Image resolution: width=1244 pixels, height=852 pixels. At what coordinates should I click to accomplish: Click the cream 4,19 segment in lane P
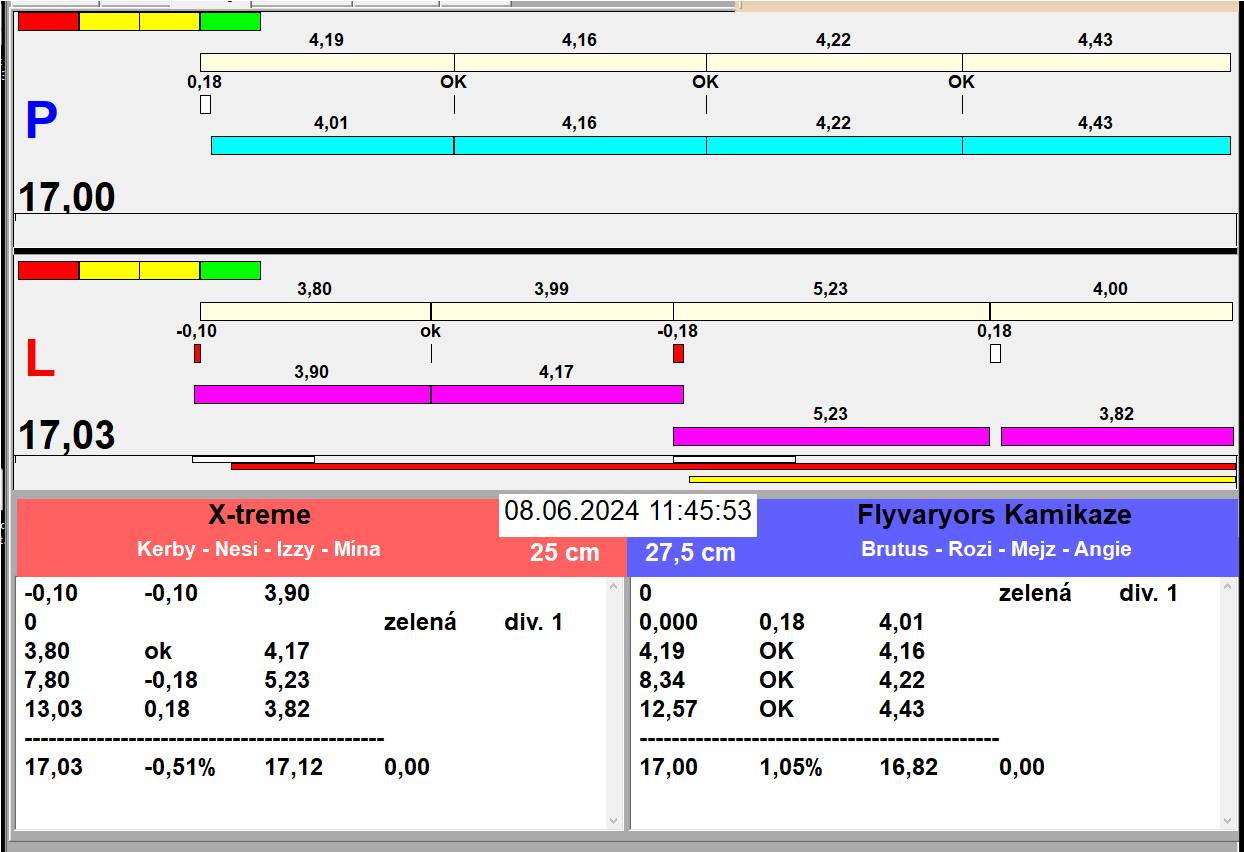pyautogui.click(x=327, y=63)
